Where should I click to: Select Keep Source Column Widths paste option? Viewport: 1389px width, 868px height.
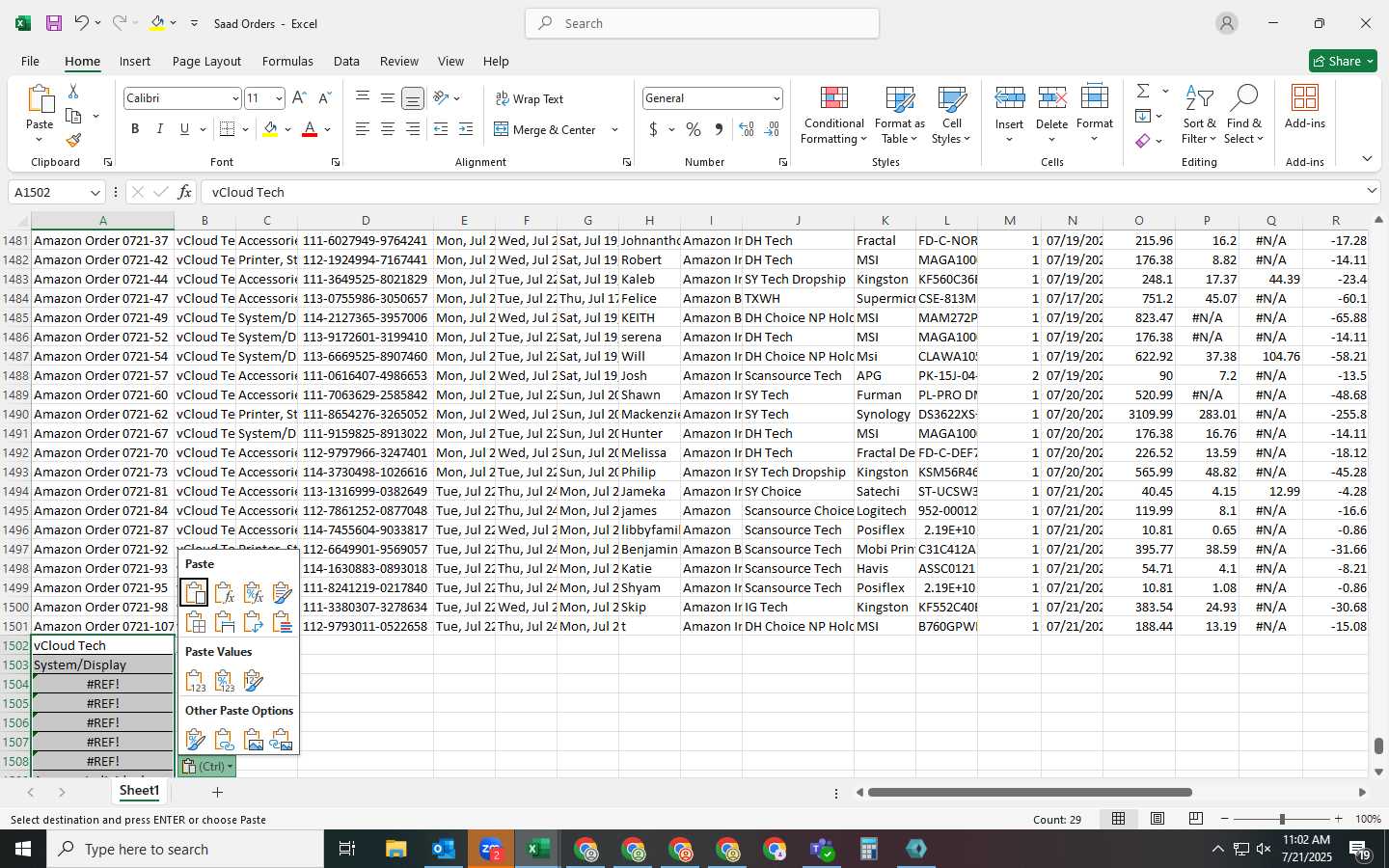tap(224, 622)
